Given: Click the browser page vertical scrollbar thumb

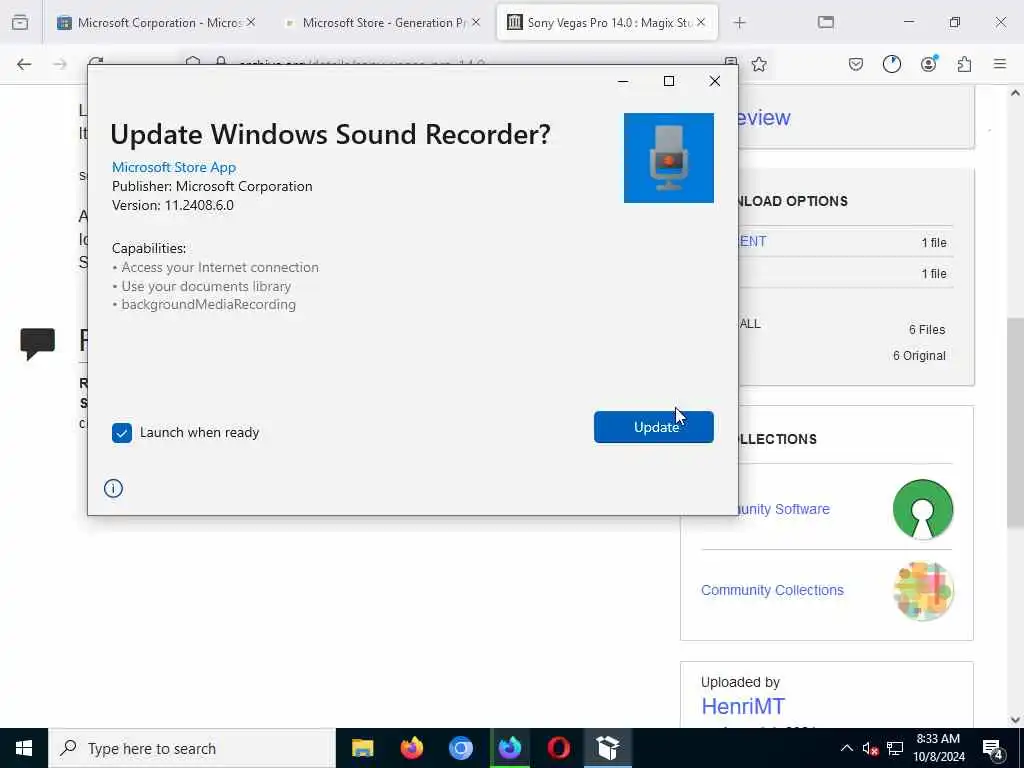Looking at the screenshot, I should pyautogui.click(x=1014, y=422).
